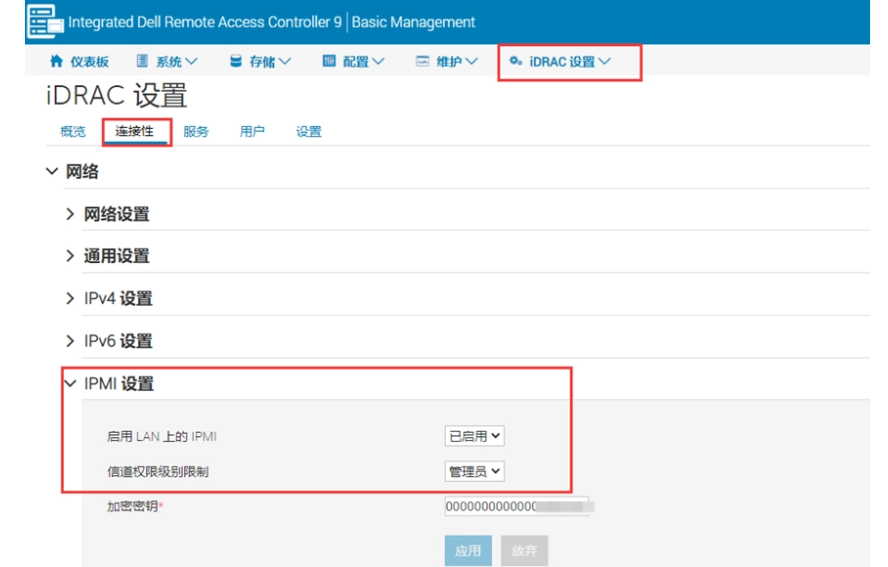This screenshot has width=888, height=567.
Task: Click the iDRAC server logo icon
Action: (x=45, y=22)
